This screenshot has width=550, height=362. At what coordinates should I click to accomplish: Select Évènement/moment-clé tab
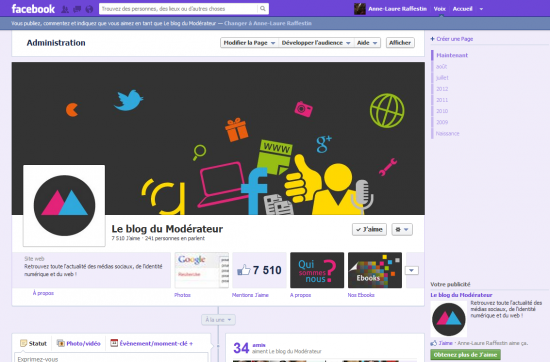click(x=152, y=343)
